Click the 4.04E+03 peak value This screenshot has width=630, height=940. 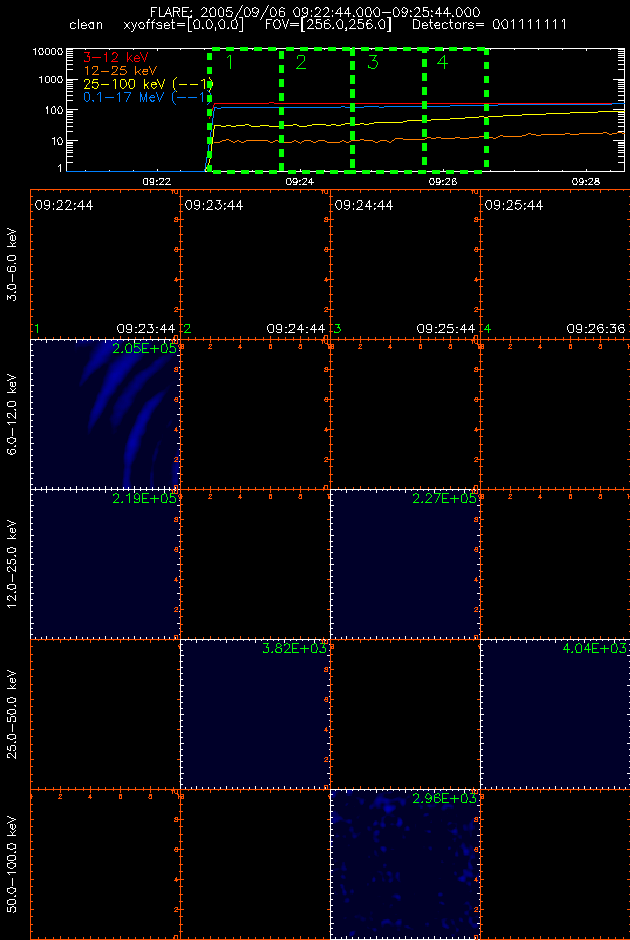(595, 649)
